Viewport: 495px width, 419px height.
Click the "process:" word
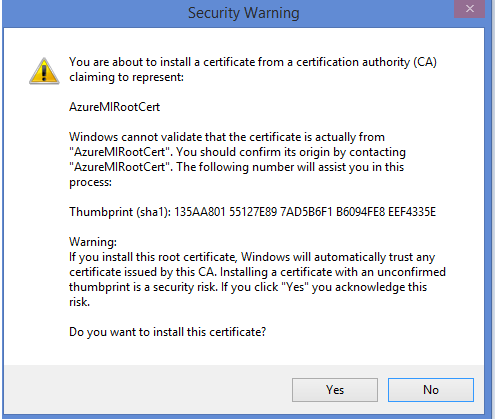click(x=90, y=182)
